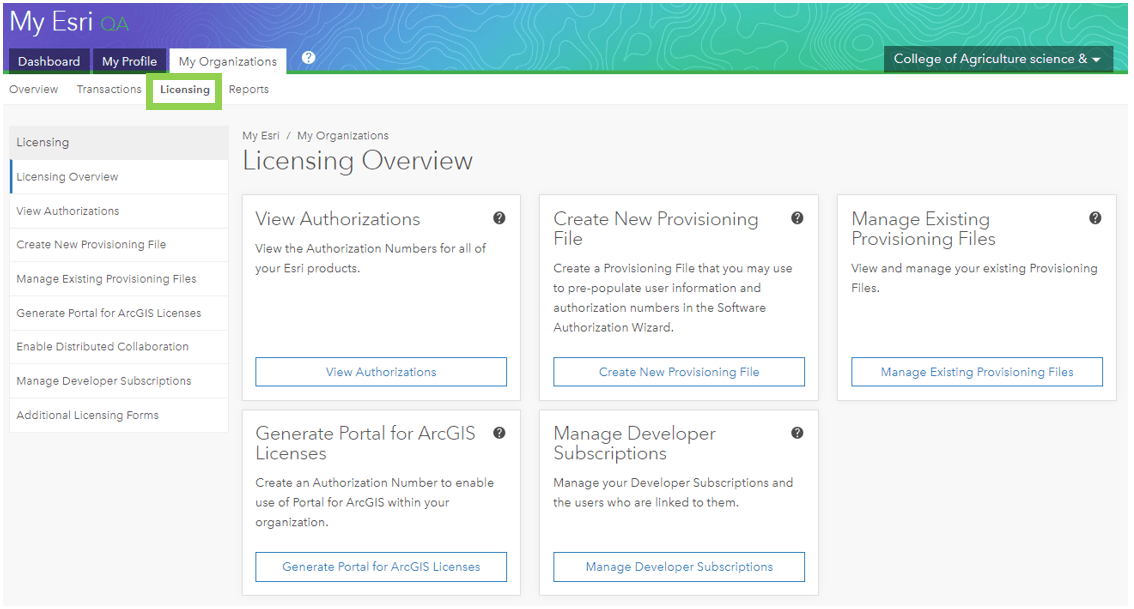Select the Reports sub-tab
1134x609 pixels.
click(248, 89)
